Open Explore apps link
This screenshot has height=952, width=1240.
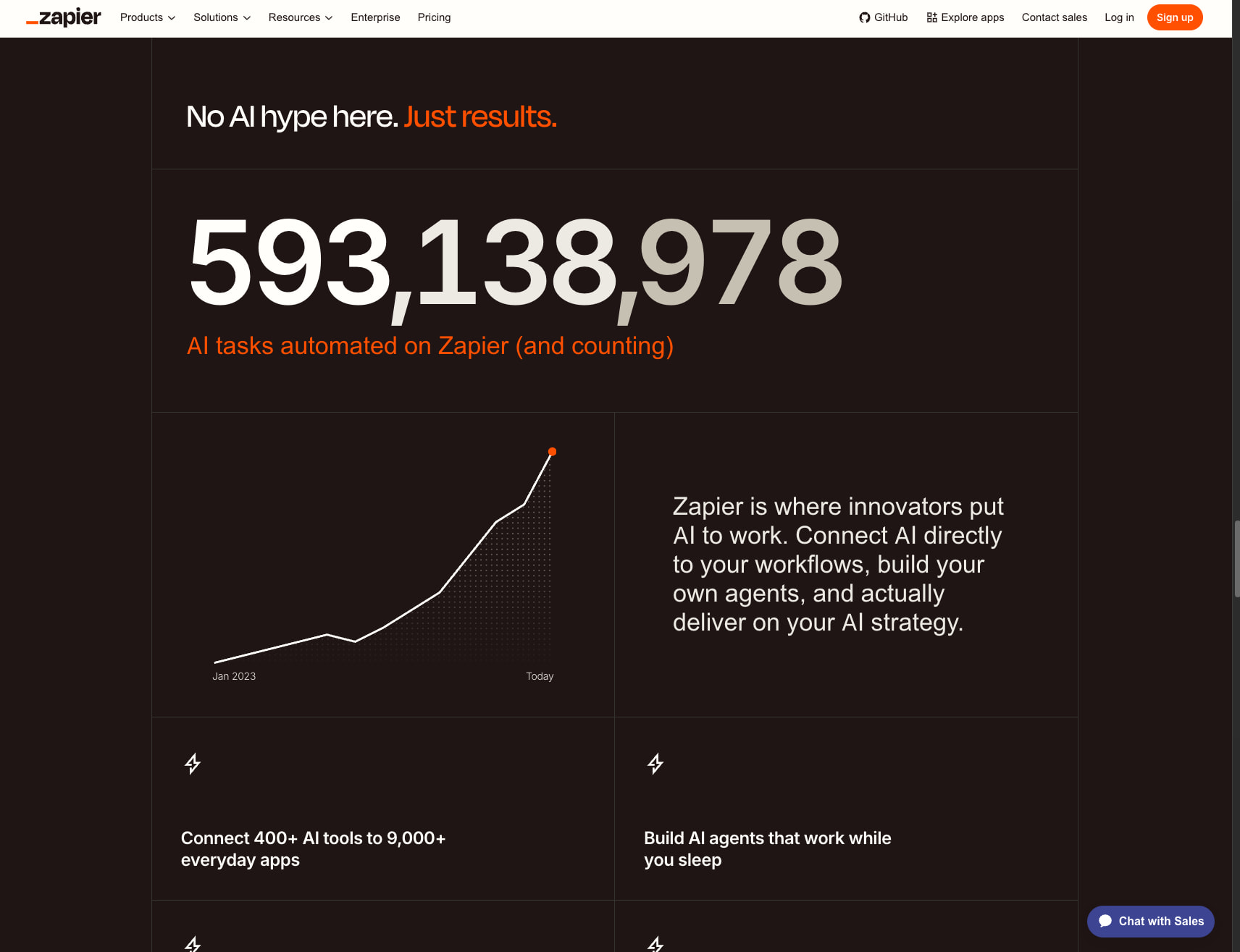965,17
